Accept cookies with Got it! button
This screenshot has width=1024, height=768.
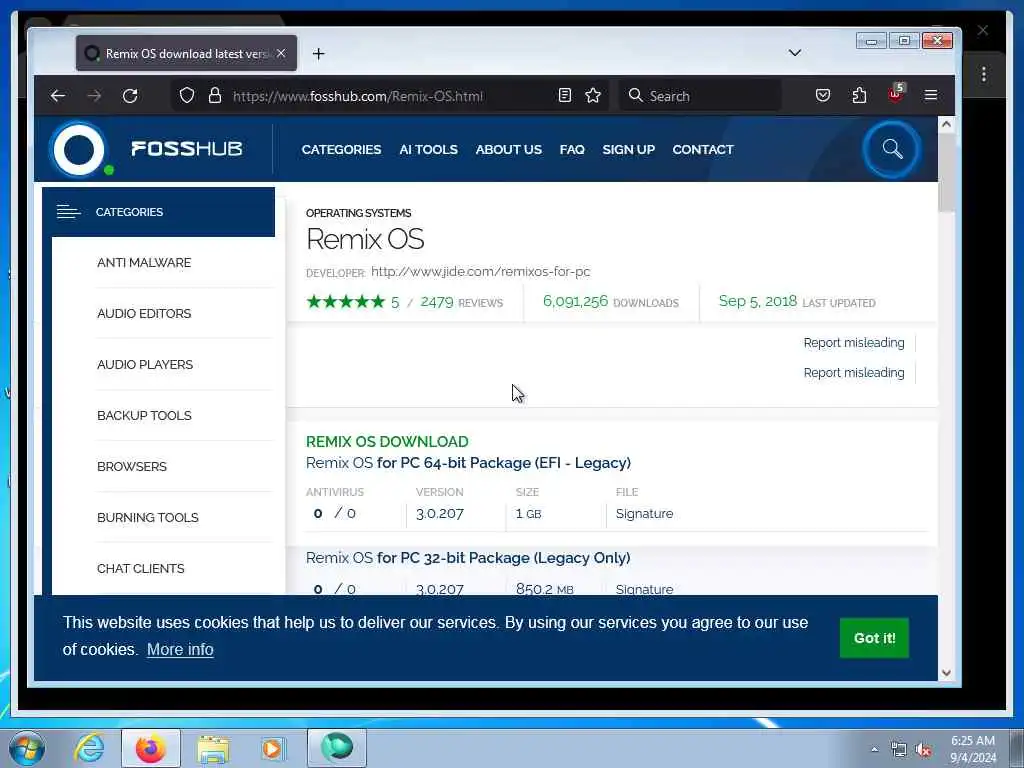(874, 638)
